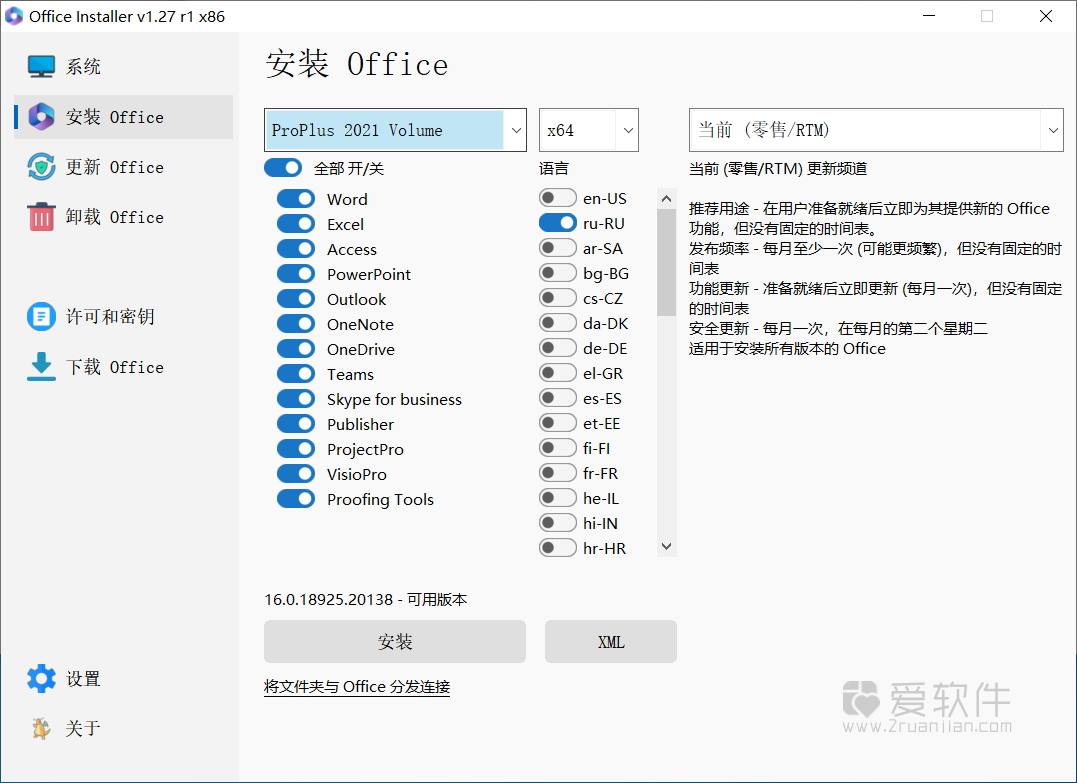This screenshot has width=1077, height=783.
Task: Disable the Teams toggle
Action: click(296, 374)
